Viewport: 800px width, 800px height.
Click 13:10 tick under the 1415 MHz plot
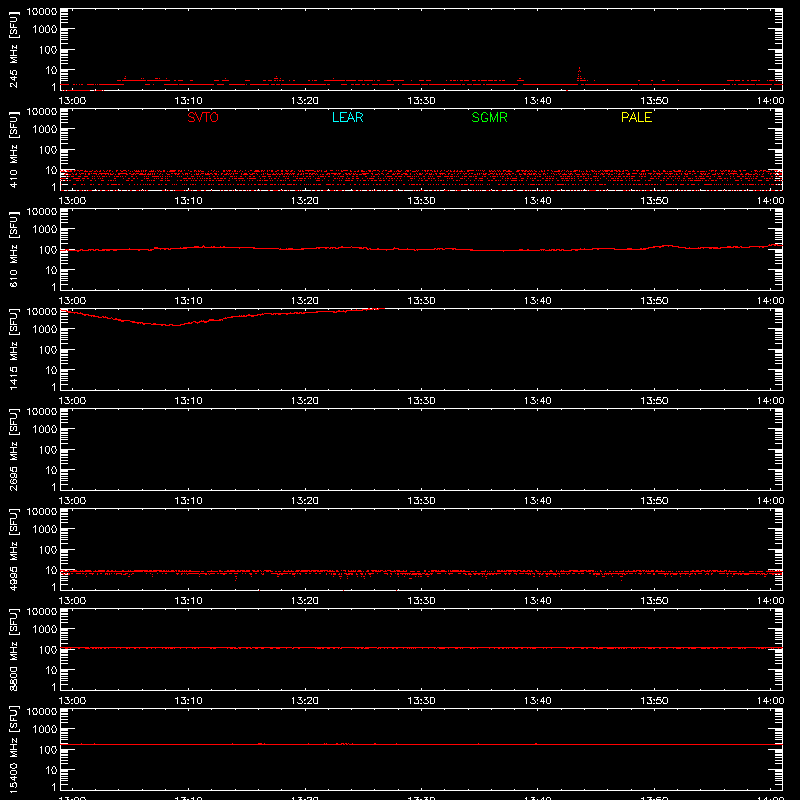coord(188,401)
